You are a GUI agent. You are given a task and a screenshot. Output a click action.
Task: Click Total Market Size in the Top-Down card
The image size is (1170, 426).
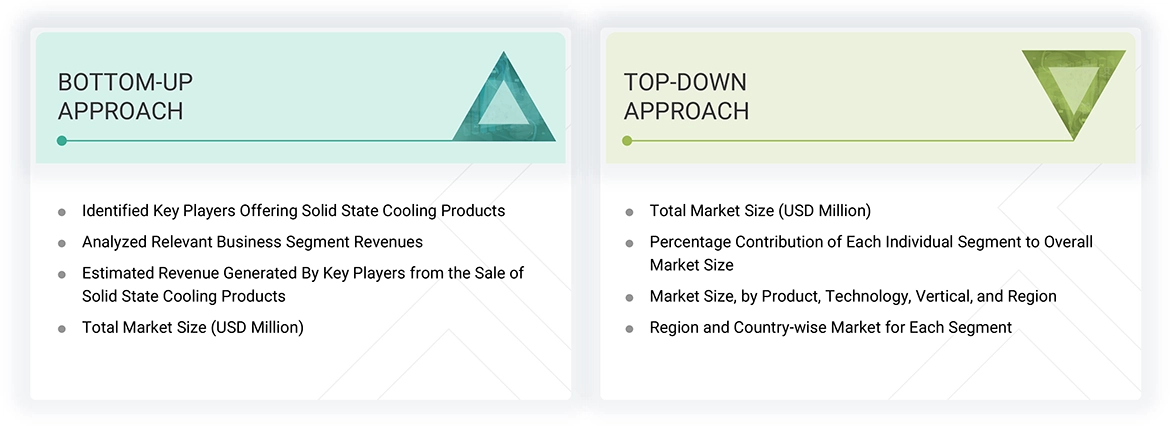point(759,211)
